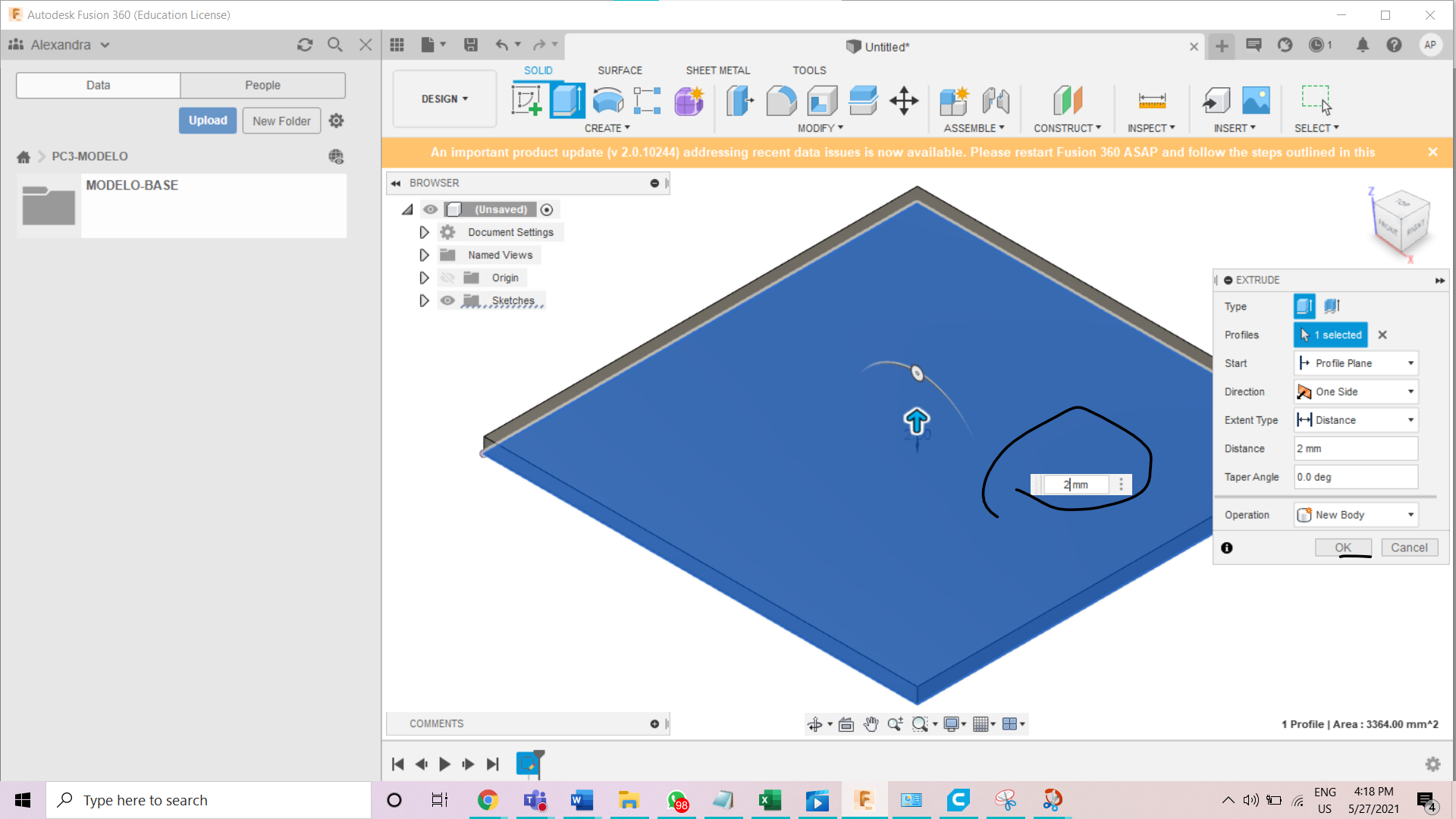Expand Named Views node
Viewport: 1456px width, 819px height.
[x=424, y=255]
